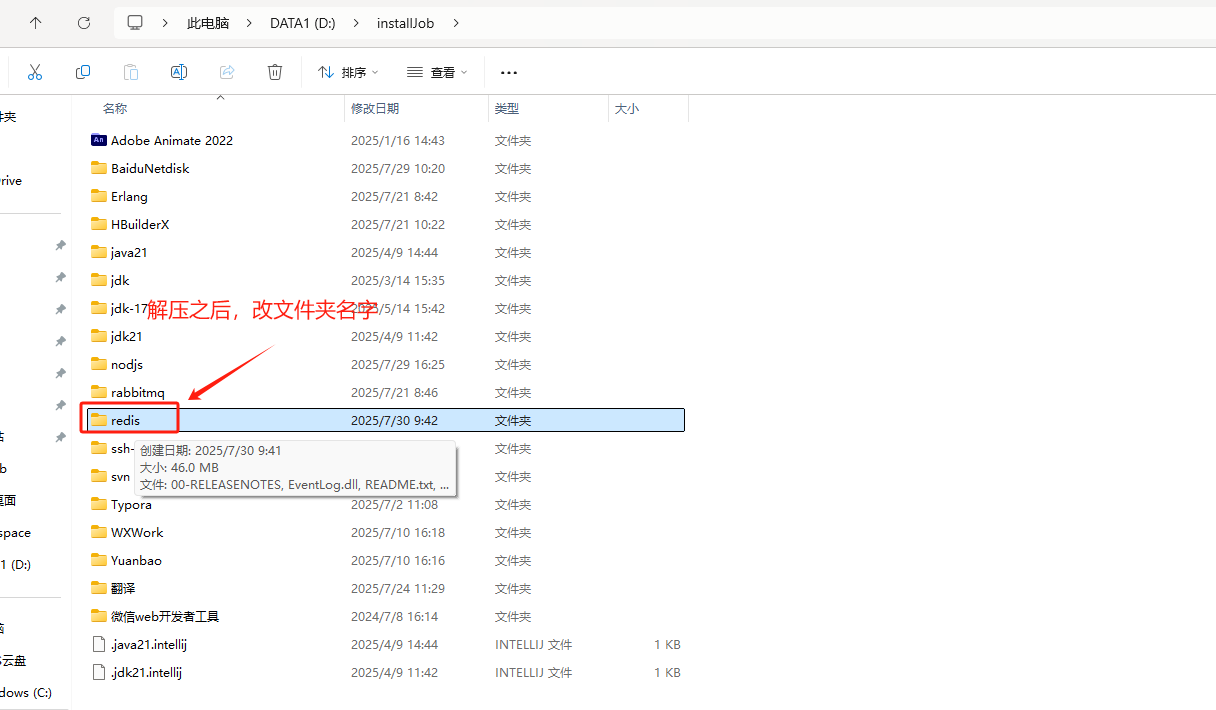Click the Rename icon in toolbar
This screenshot has width=1216, height=710.
[x=179, y=72]
